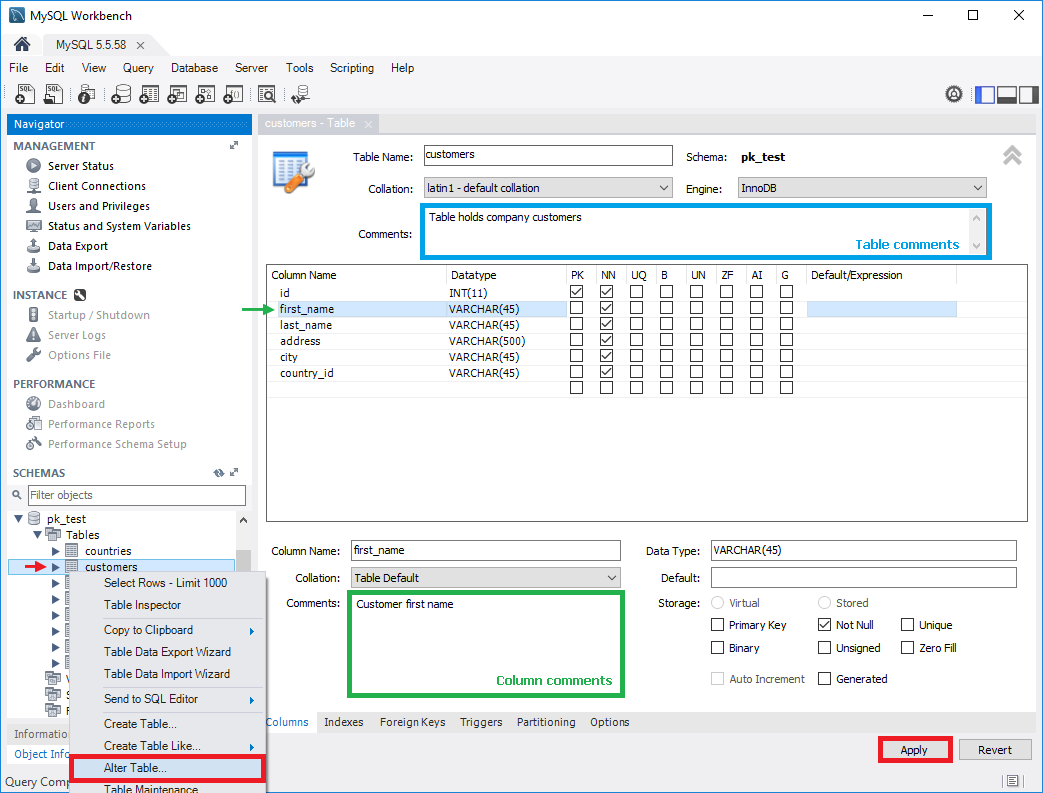The width and height of the screenshot is (1043, 793).
Task: Create a new table using the toolbar icon
Action: (x=148, y=93)
